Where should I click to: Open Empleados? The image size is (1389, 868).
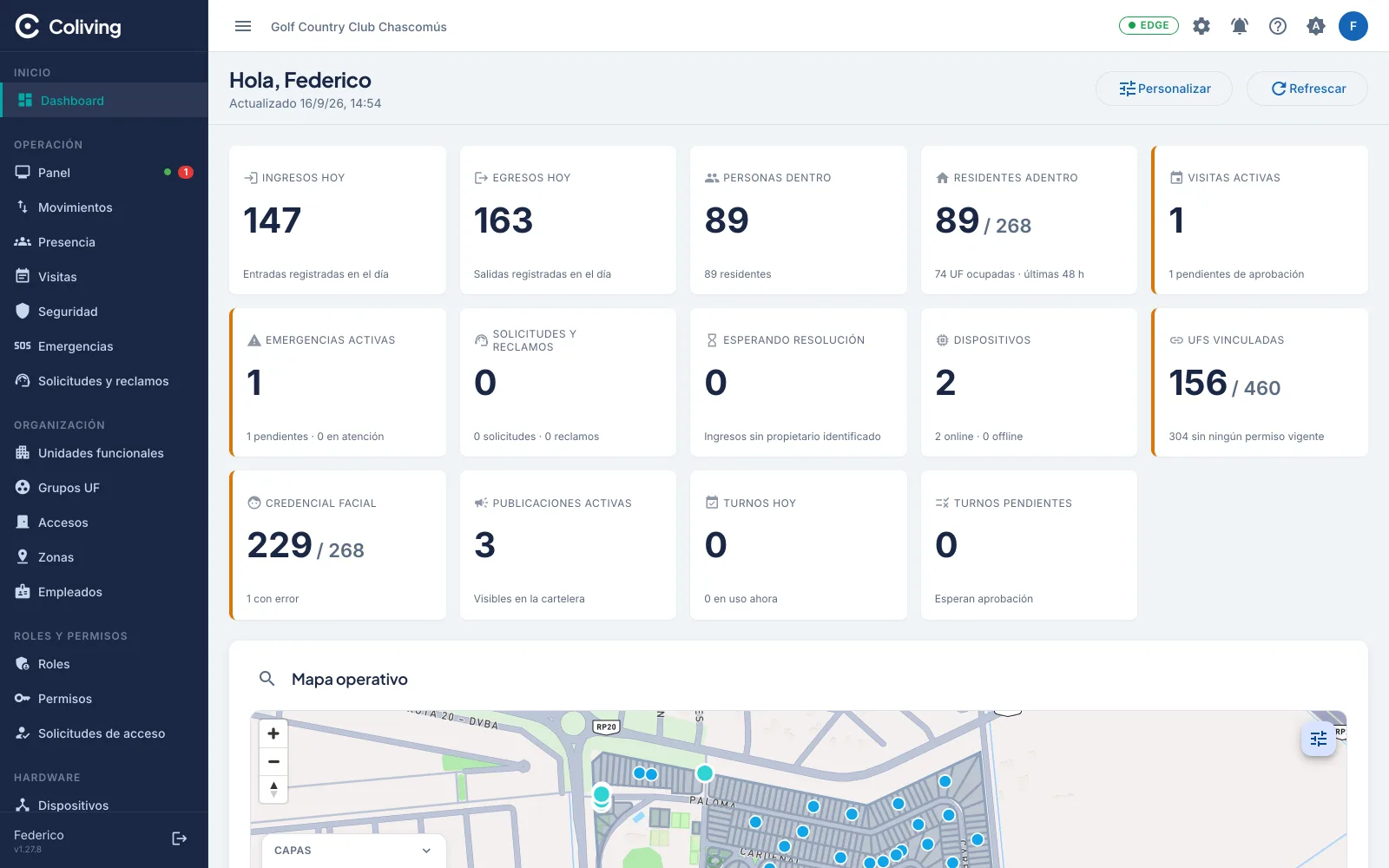coord(104,592)
